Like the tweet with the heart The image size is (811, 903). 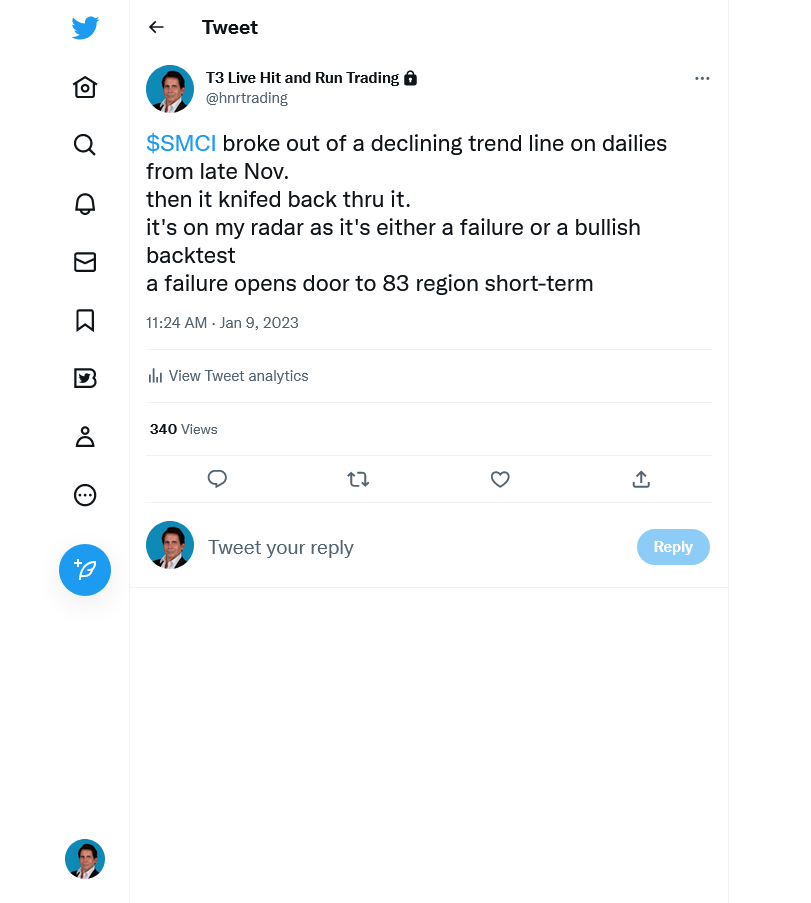point(500,479)
